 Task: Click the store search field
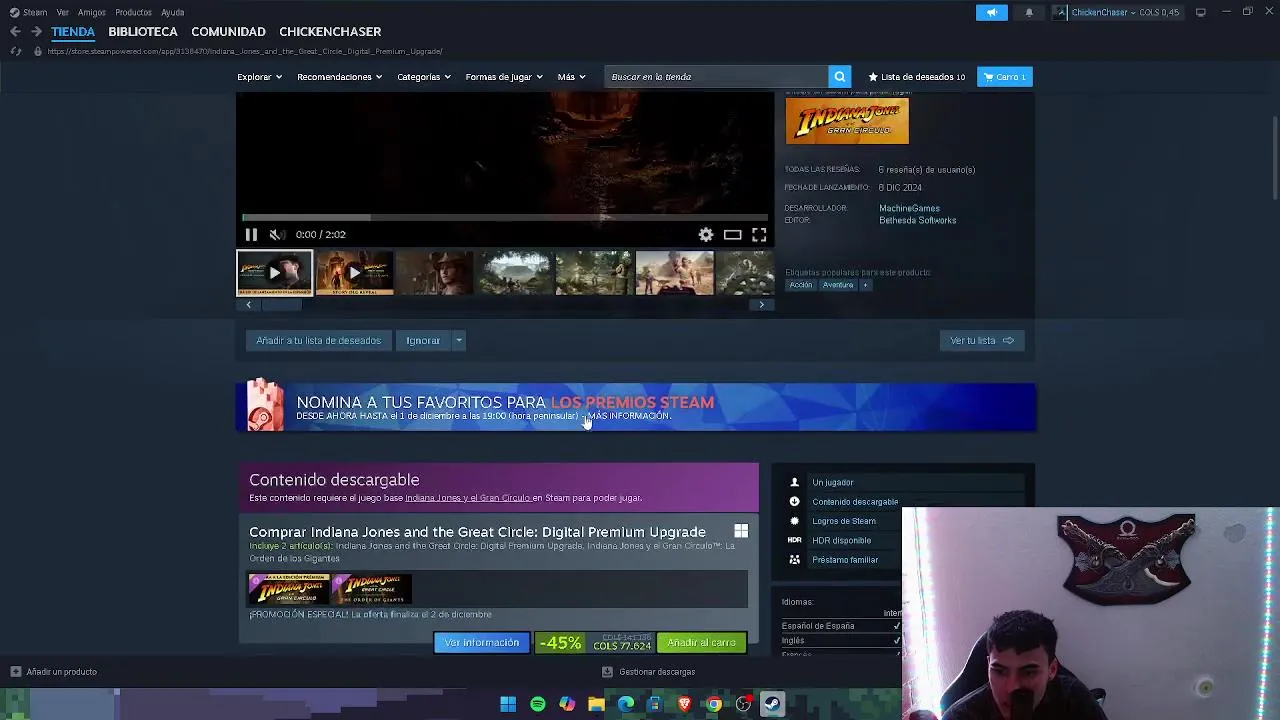click(x=716, y=77)
